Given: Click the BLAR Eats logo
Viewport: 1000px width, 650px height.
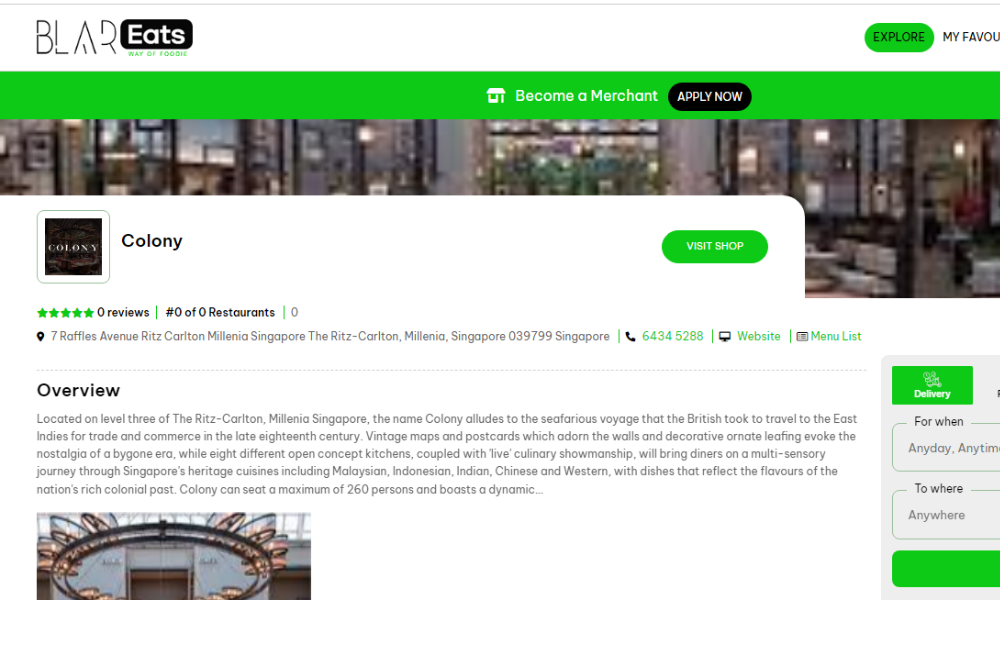Looking at the screenshot, I should 115,37.
